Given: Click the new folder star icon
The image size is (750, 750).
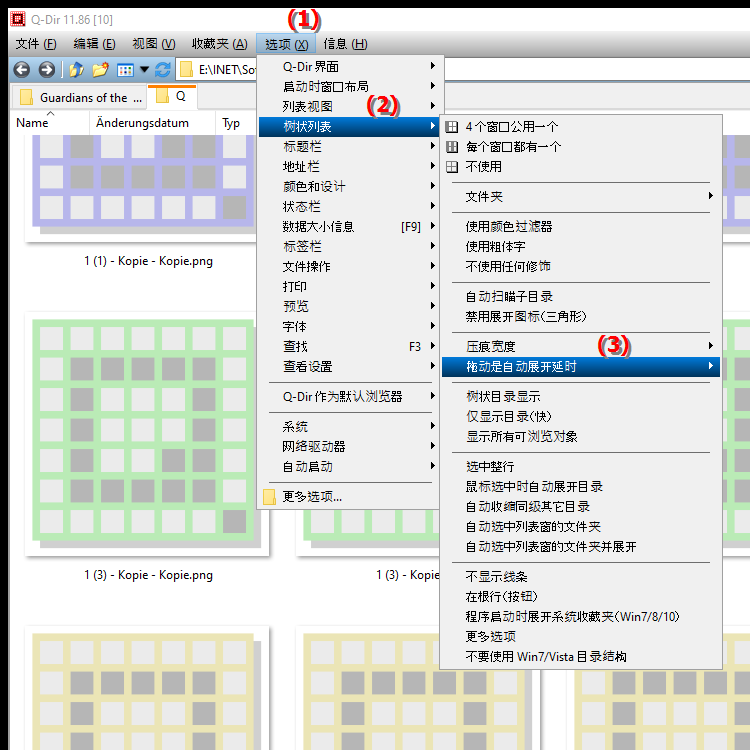Looking at the screenshot, I should [x=100, y=70].
